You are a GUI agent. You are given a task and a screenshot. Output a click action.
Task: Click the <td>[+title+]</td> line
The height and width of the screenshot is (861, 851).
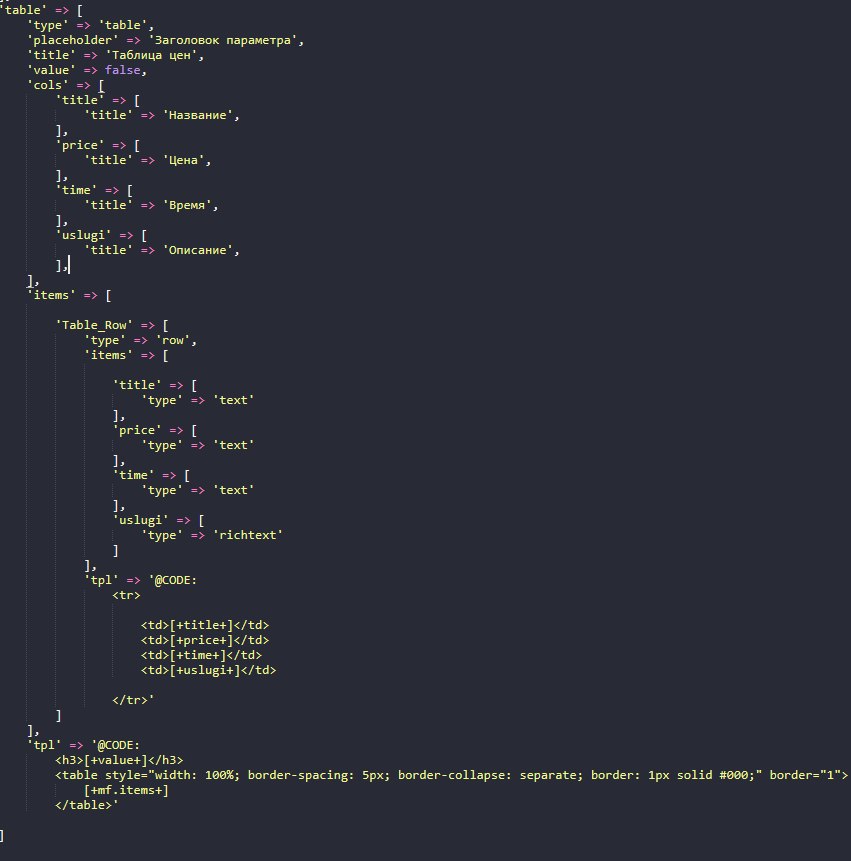point(205,625)
